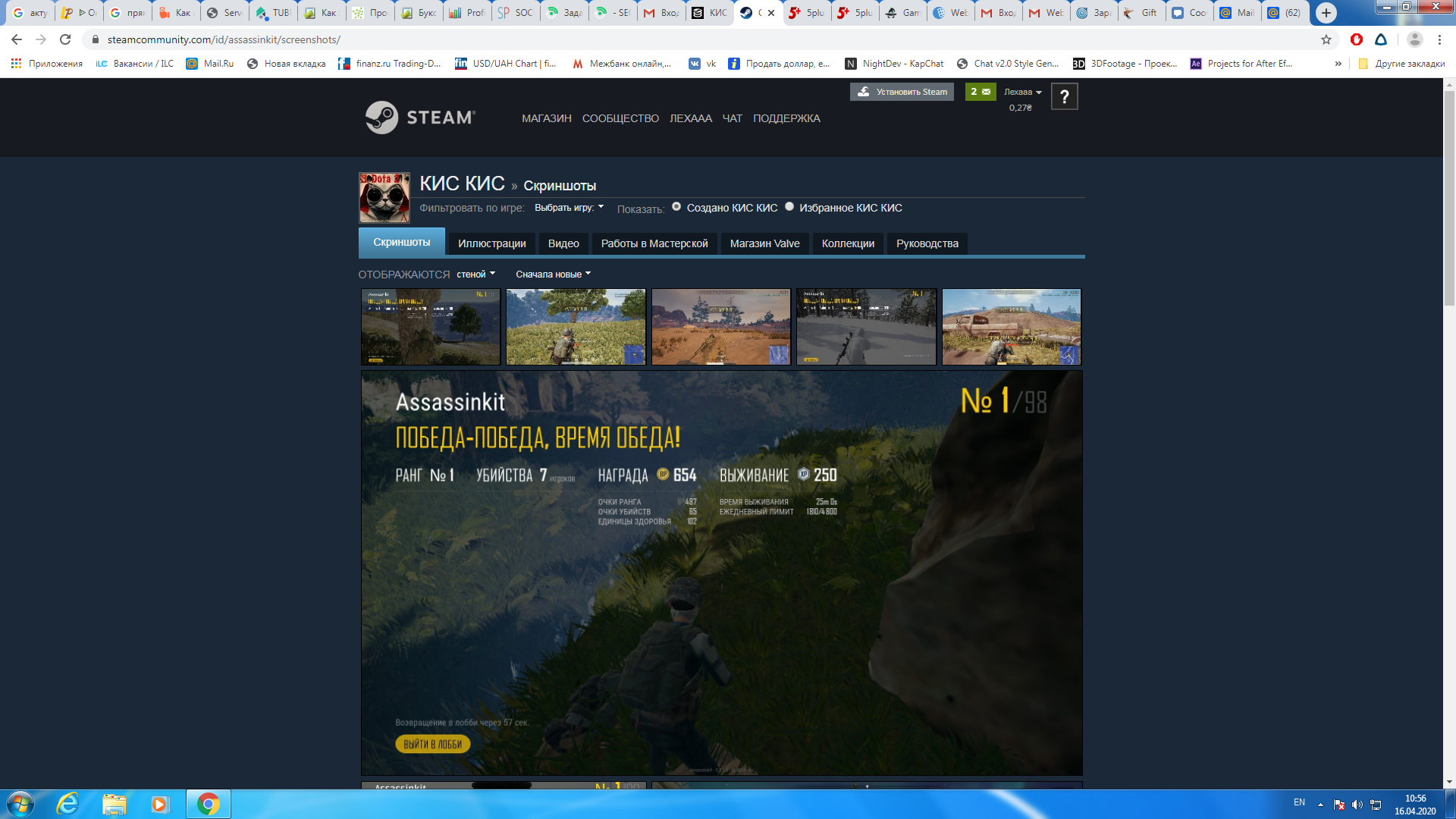Open the КИС КИС profile avatar
This screenshot has height=819, width=1456.
384,198
